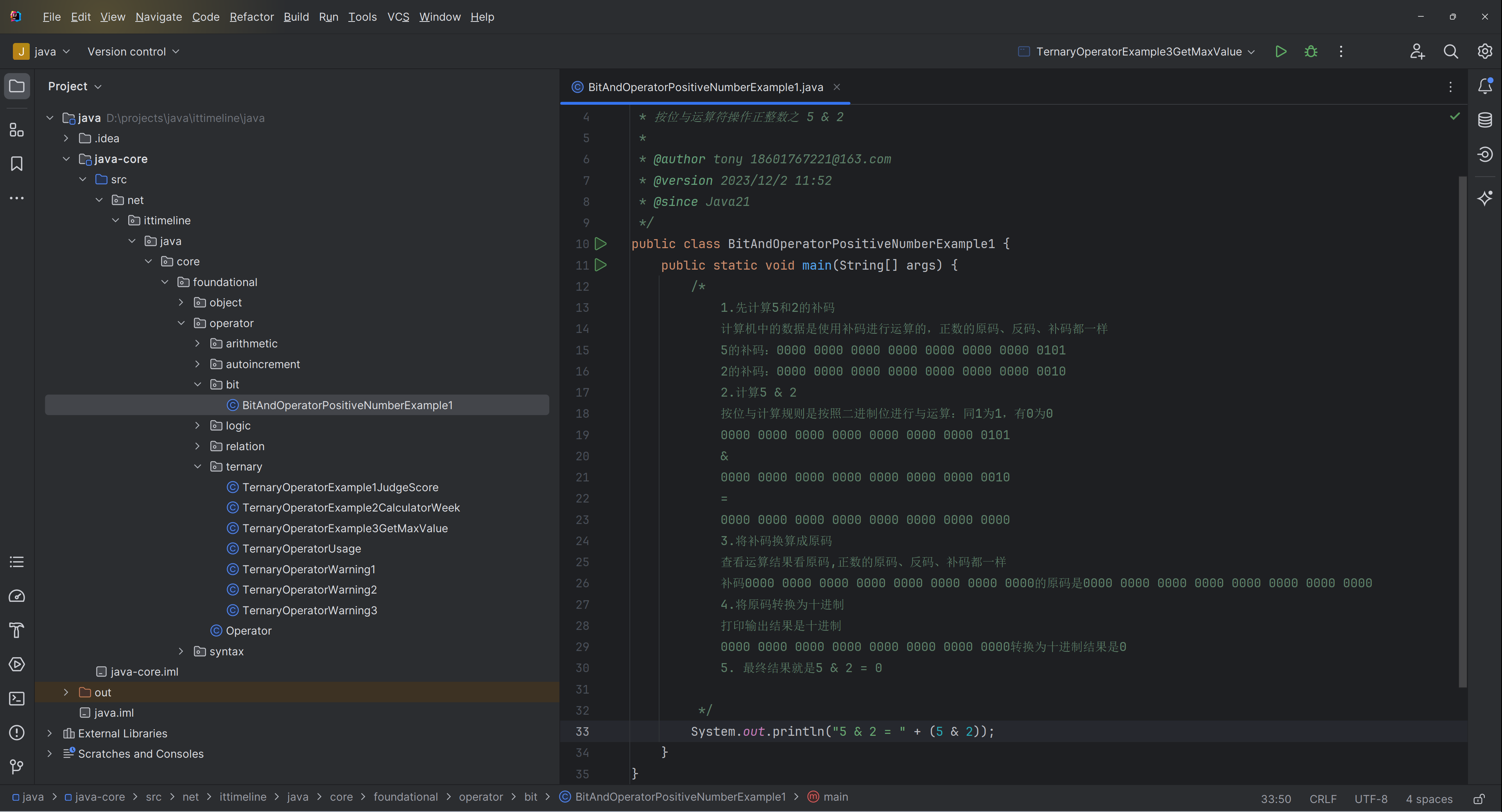Open the Database tool window

pos(1484,120)
